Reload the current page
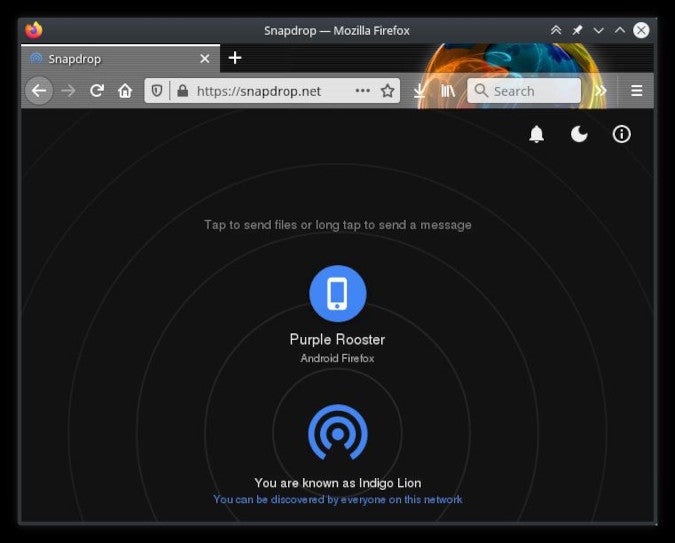 pyautogui.click(x=97, y=91)
